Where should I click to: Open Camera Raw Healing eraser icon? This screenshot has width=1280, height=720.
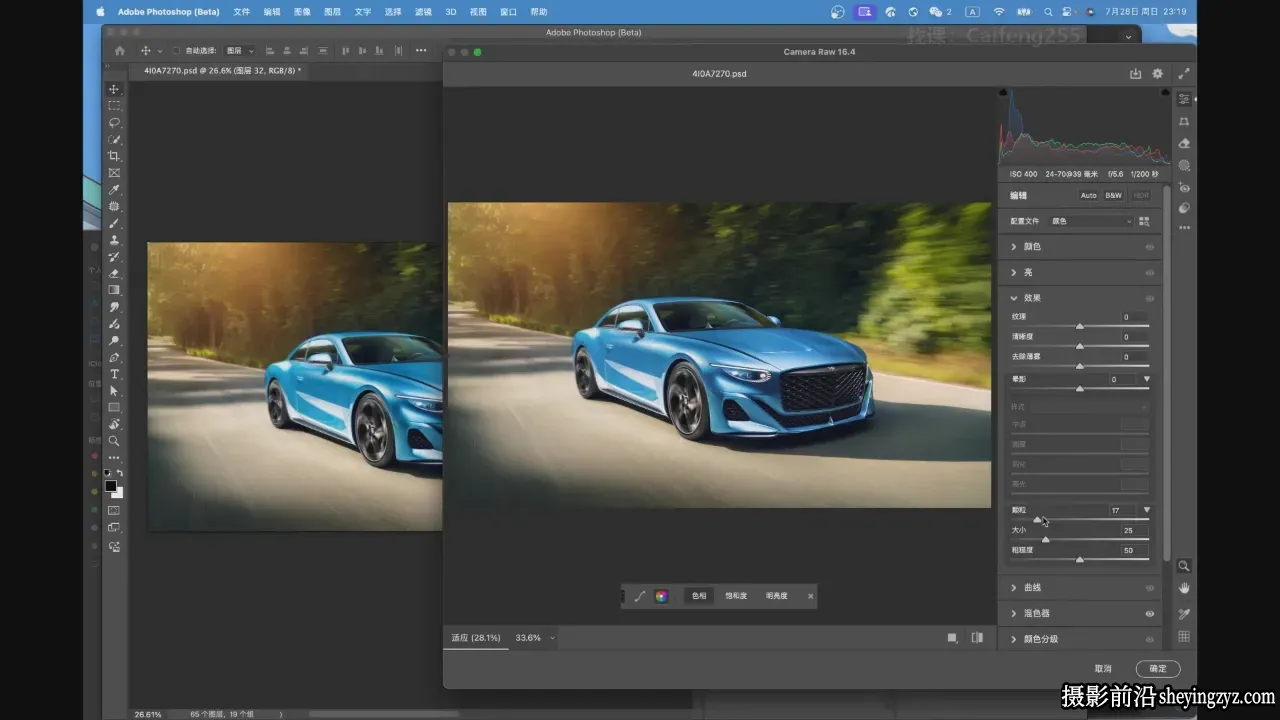click(1184, 144)
